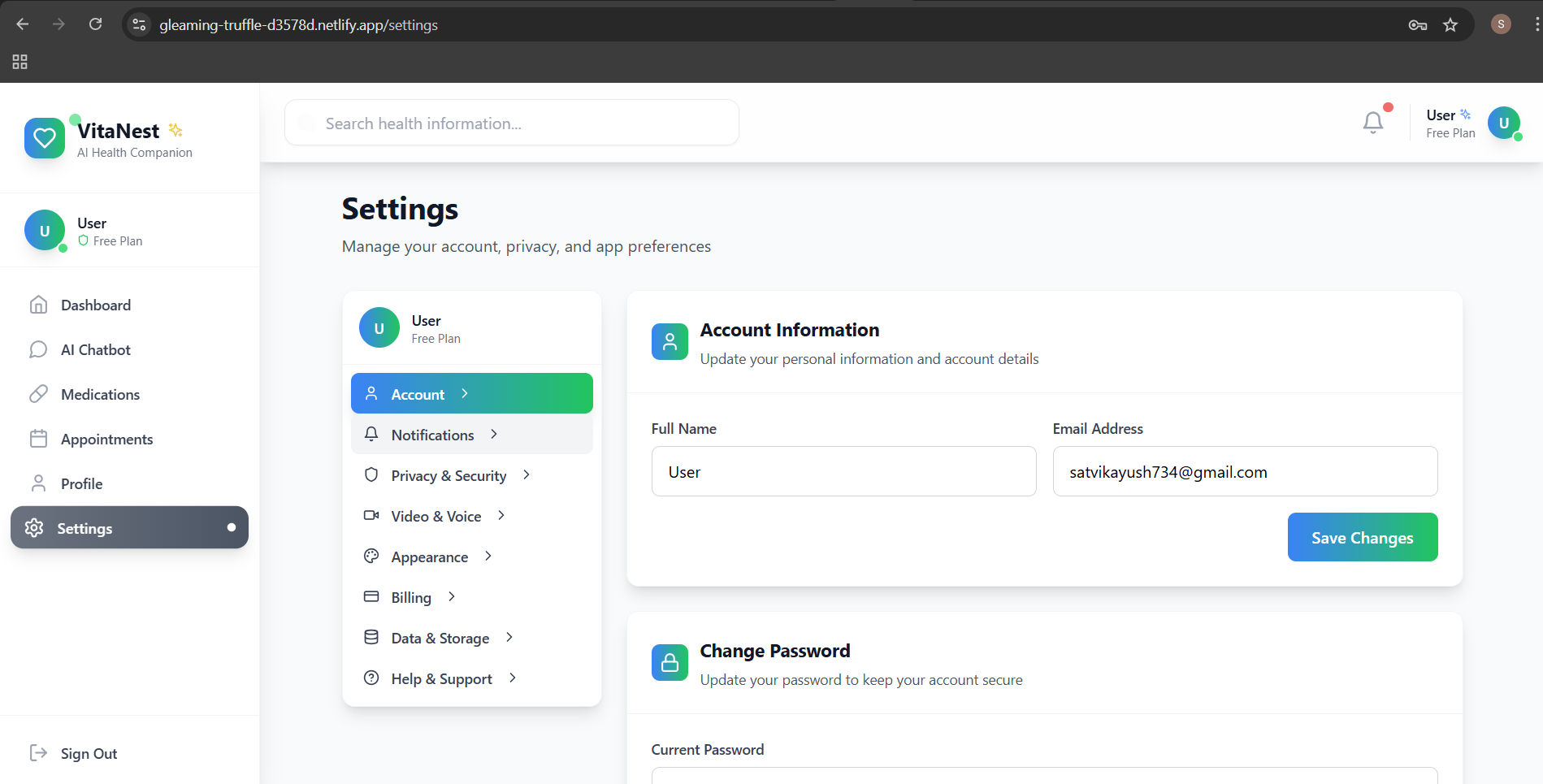Image resolution: width=1543 pixels, height=784 pixels.
Task: Click the Sign Out arrow icon
Action: point(38,753)
